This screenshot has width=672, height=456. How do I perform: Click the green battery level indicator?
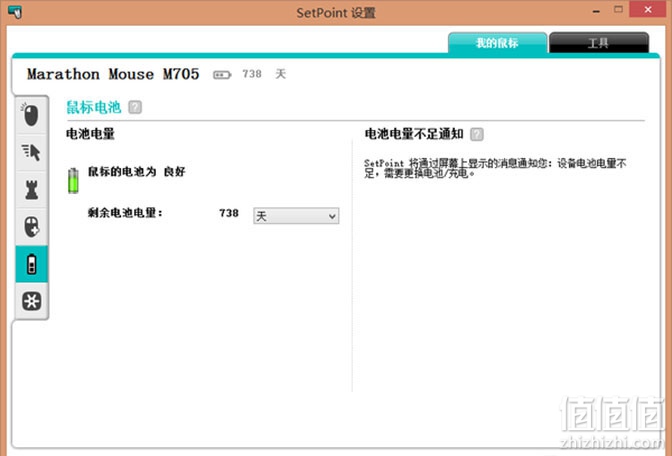pos(73,180)
